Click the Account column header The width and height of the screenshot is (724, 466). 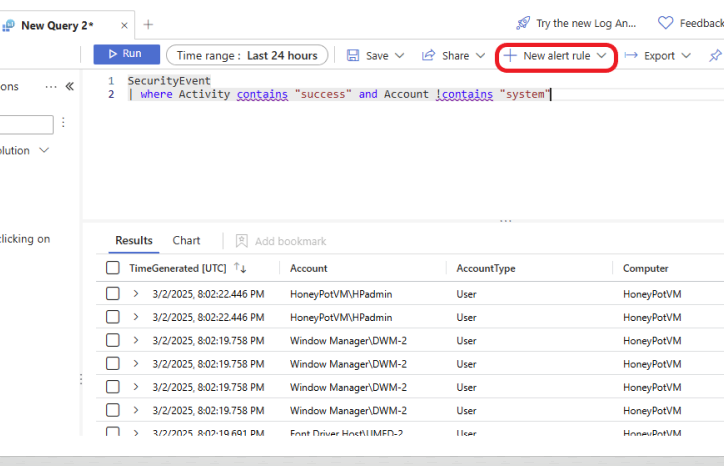click(308, 268)
